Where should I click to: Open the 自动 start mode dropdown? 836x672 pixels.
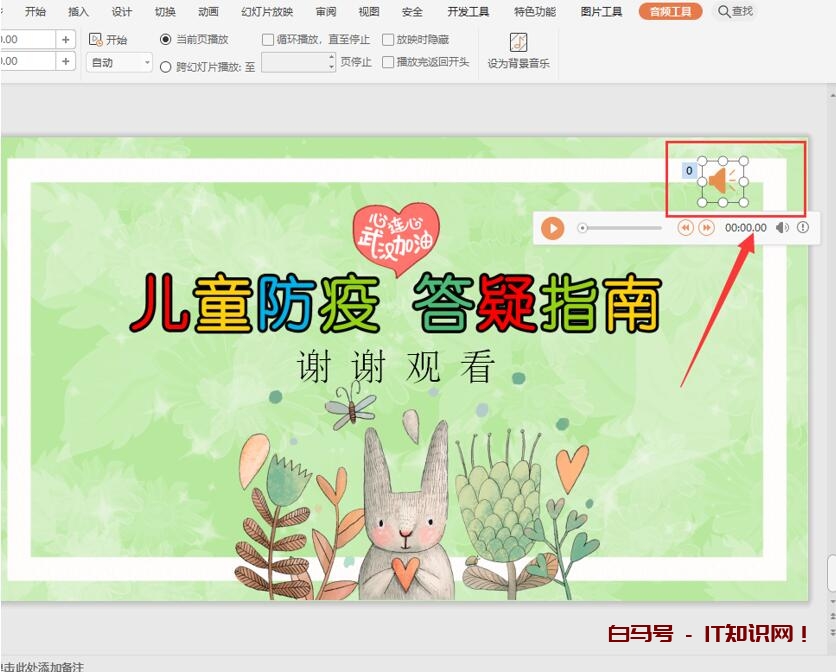click(x=119, y=63)
